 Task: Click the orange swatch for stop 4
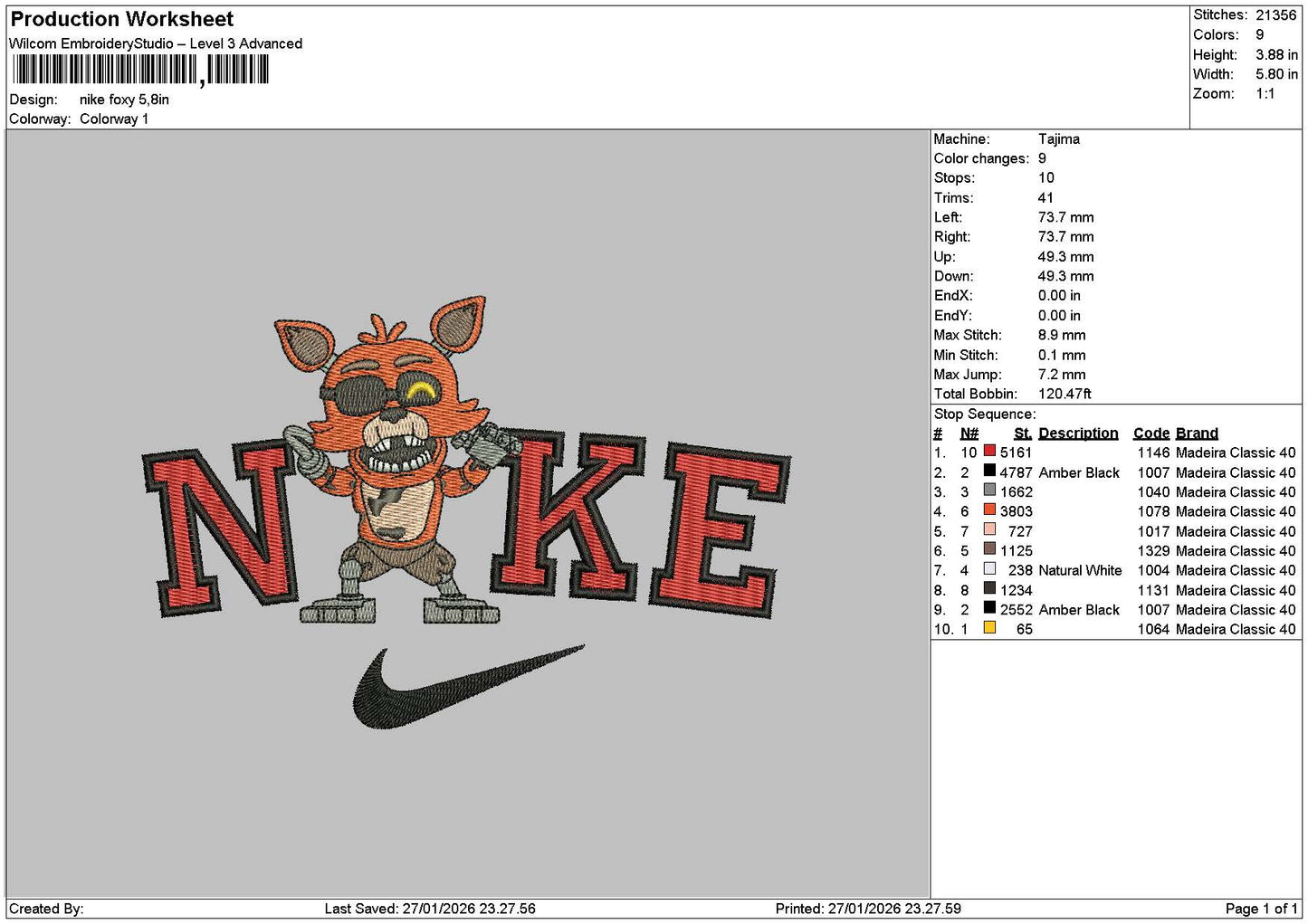coord(989,510)
